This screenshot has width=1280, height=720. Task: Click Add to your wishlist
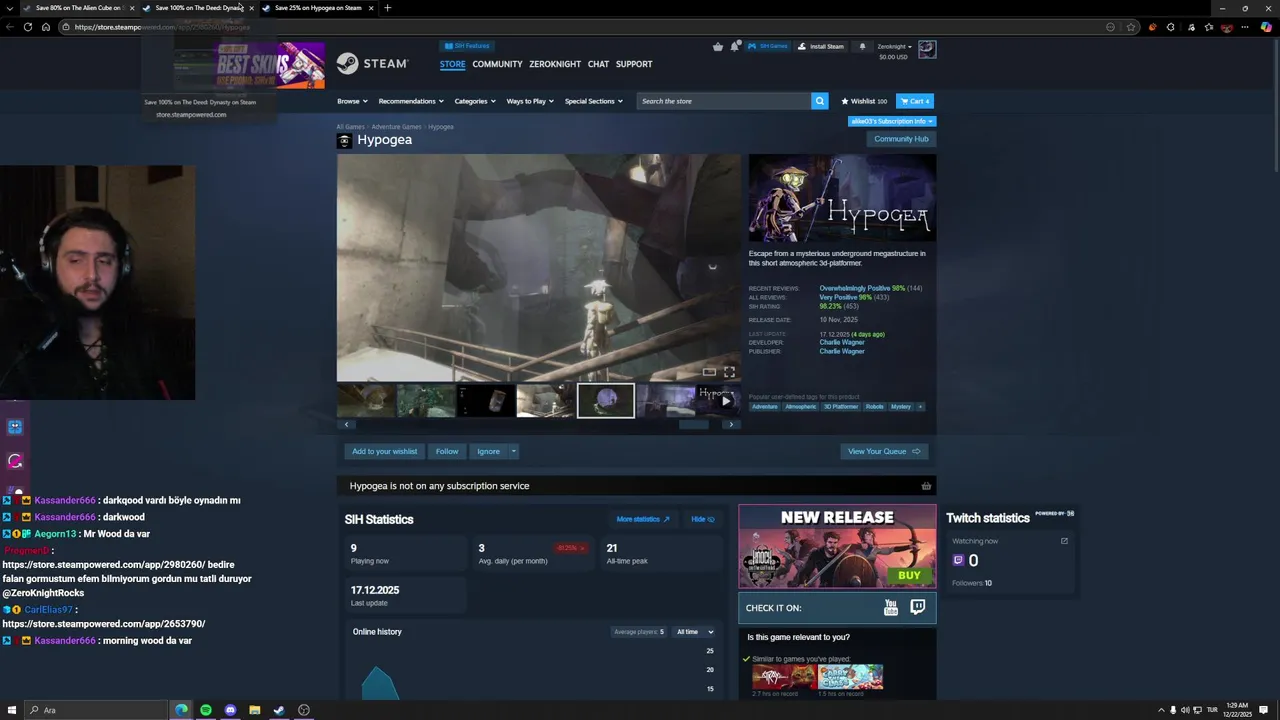[x=385, y=451]
